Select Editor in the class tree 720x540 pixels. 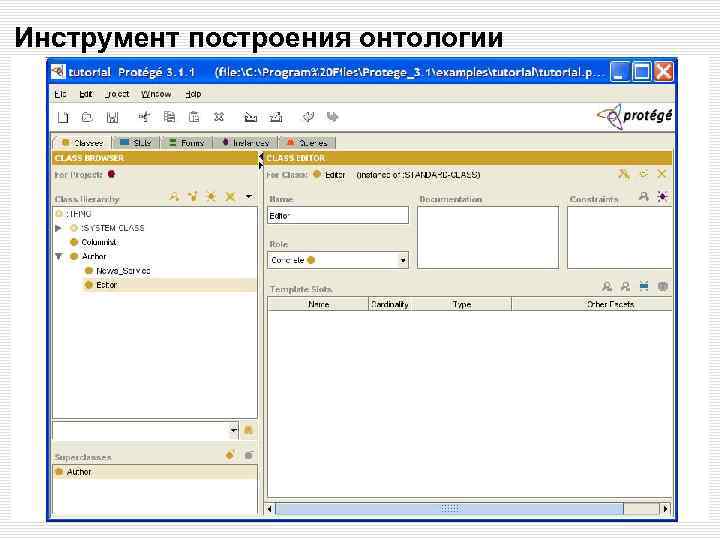coord(101,285)
